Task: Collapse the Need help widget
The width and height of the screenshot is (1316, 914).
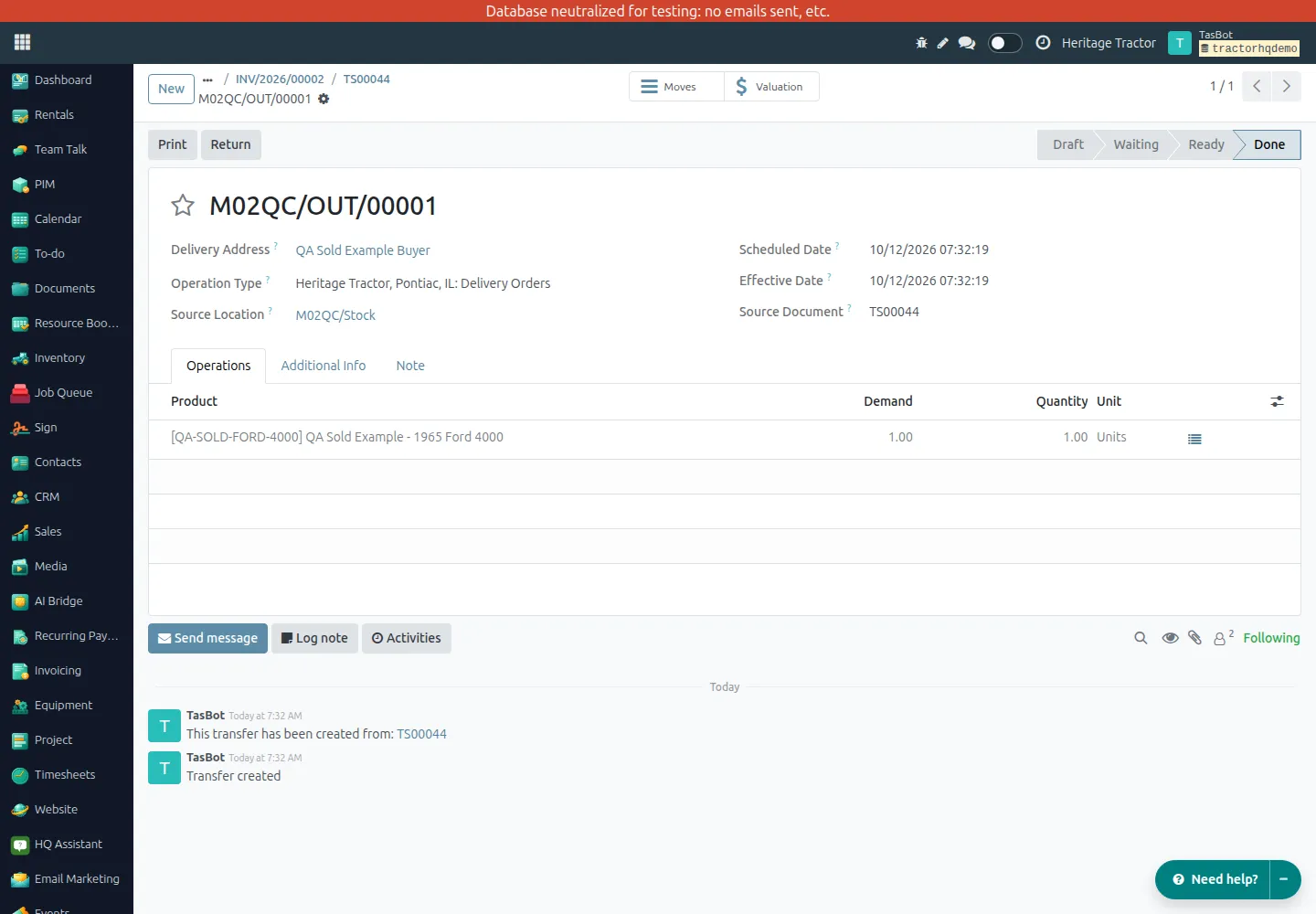Action: (1284, 879)
